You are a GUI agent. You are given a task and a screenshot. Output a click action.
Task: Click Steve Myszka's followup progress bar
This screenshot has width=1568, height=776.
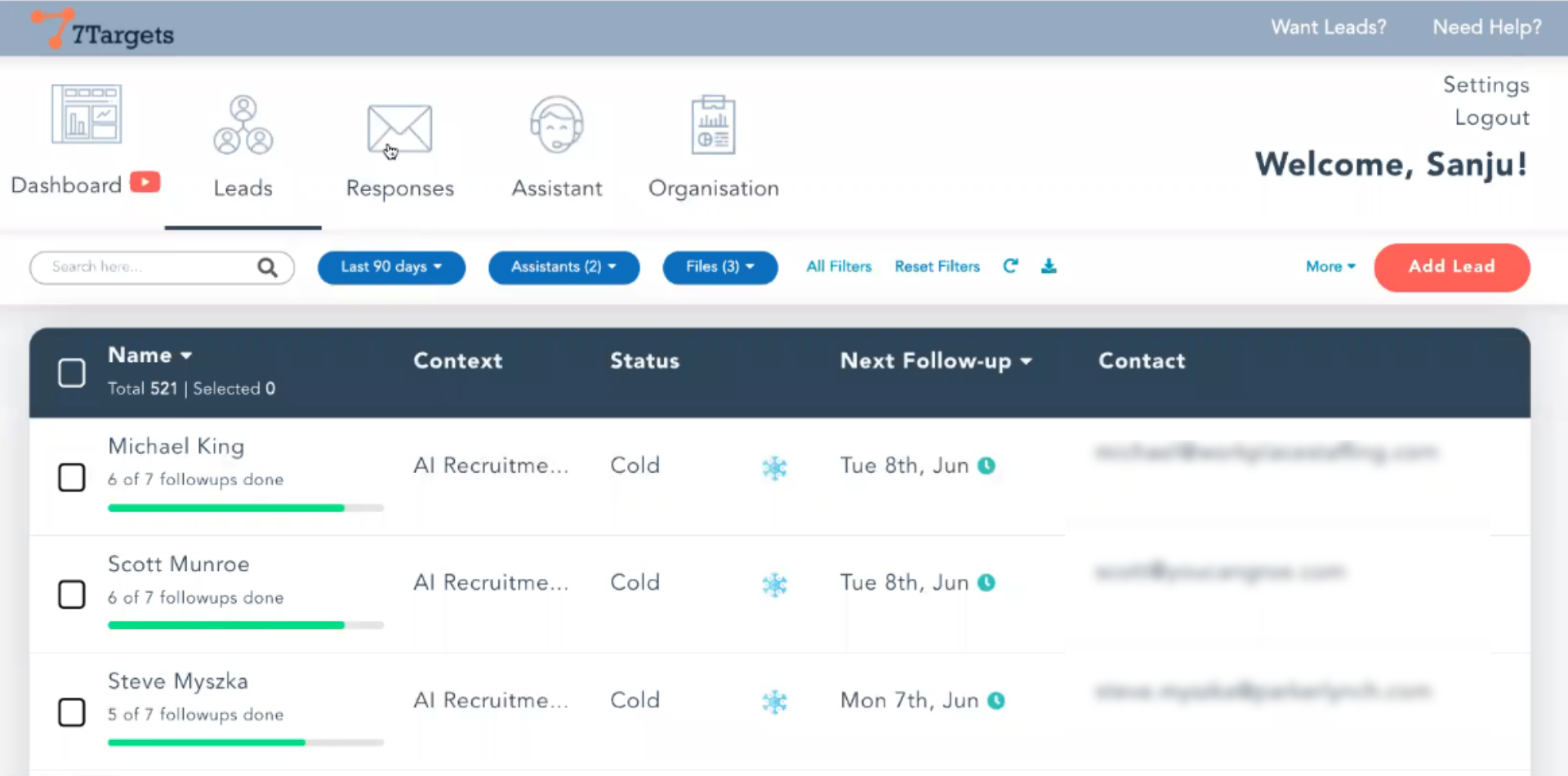[245, 743]
